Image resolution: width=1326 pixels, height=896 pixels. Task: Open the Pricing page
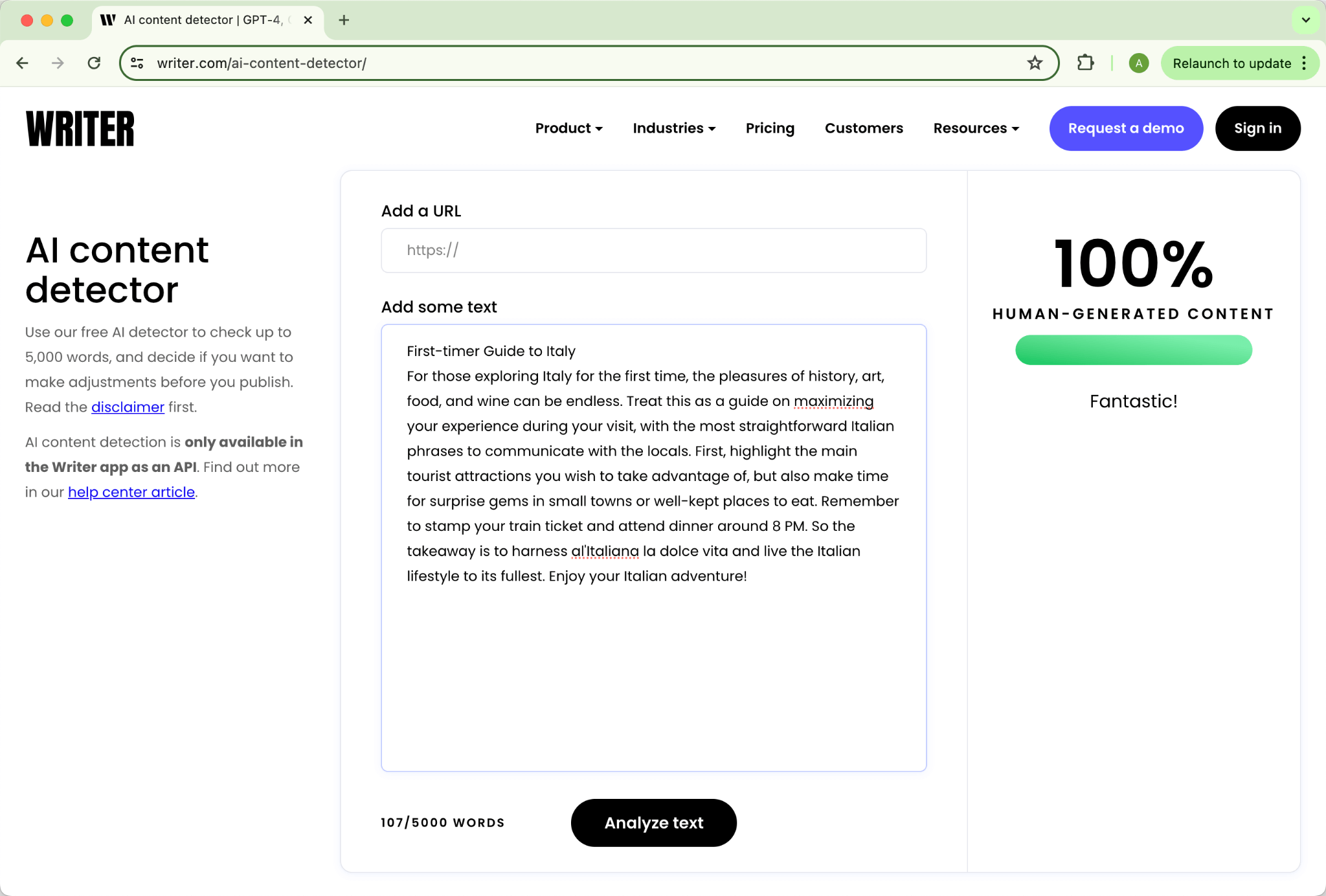(x=770, y=128)
